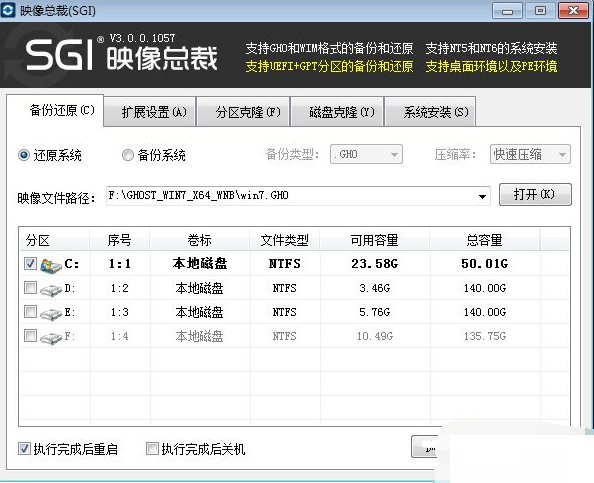Click the 打开(K) button
The height and width of the screenshot is (483, 594).
coord(535,194)
